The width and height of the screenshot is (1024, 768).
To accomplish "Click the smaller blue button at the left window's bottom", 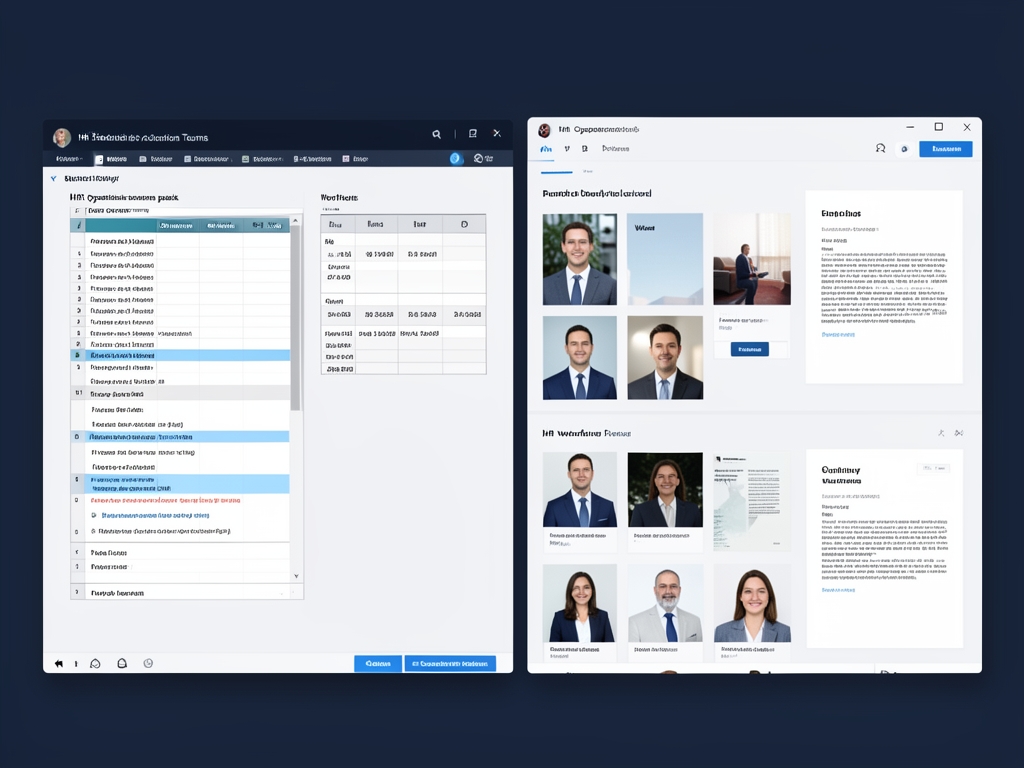I will click(378, 664).
